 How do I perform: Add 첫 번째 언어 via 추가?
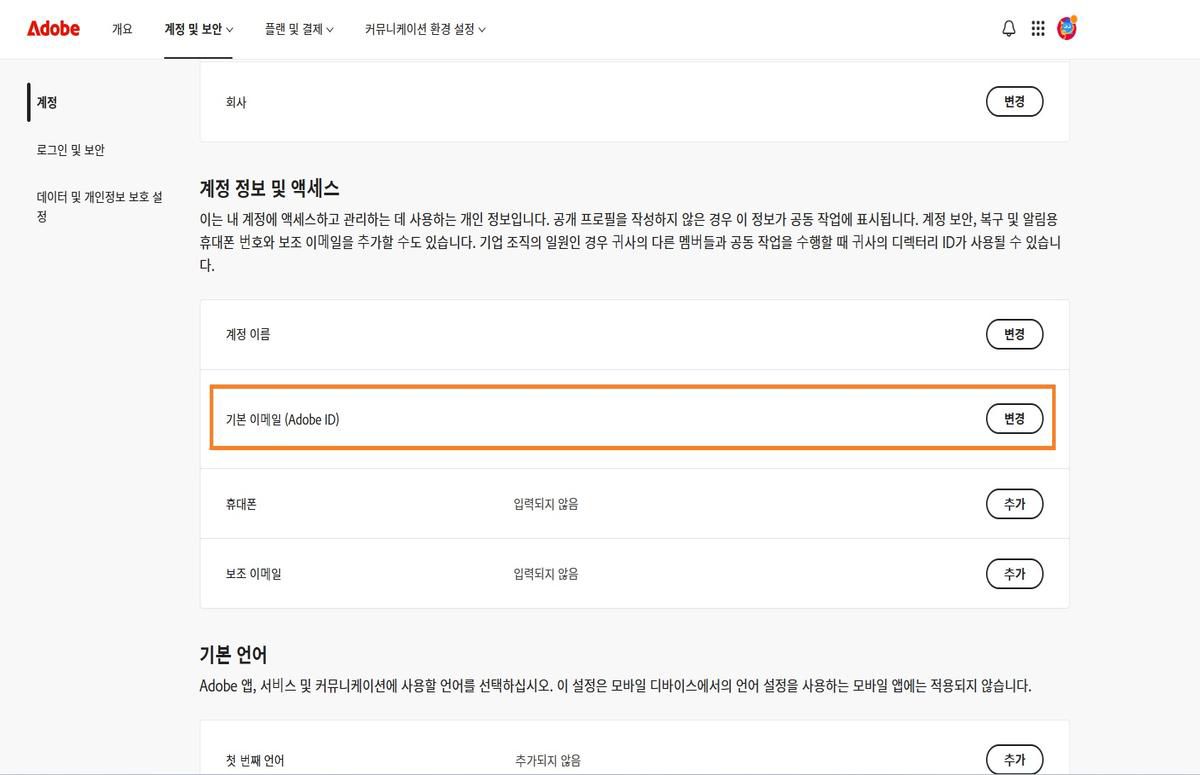[x=1014, y=759]
